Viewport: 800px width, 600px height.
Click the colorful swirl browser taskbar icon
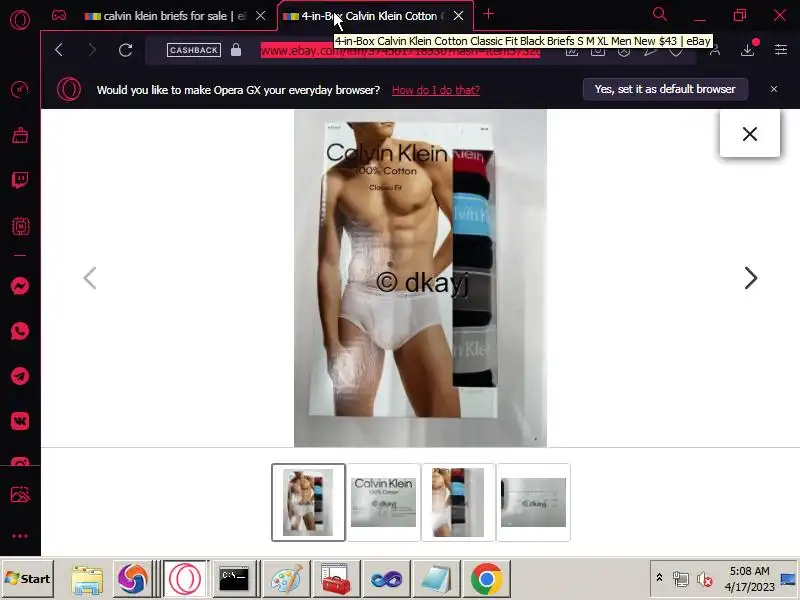[x=132, y=579]
